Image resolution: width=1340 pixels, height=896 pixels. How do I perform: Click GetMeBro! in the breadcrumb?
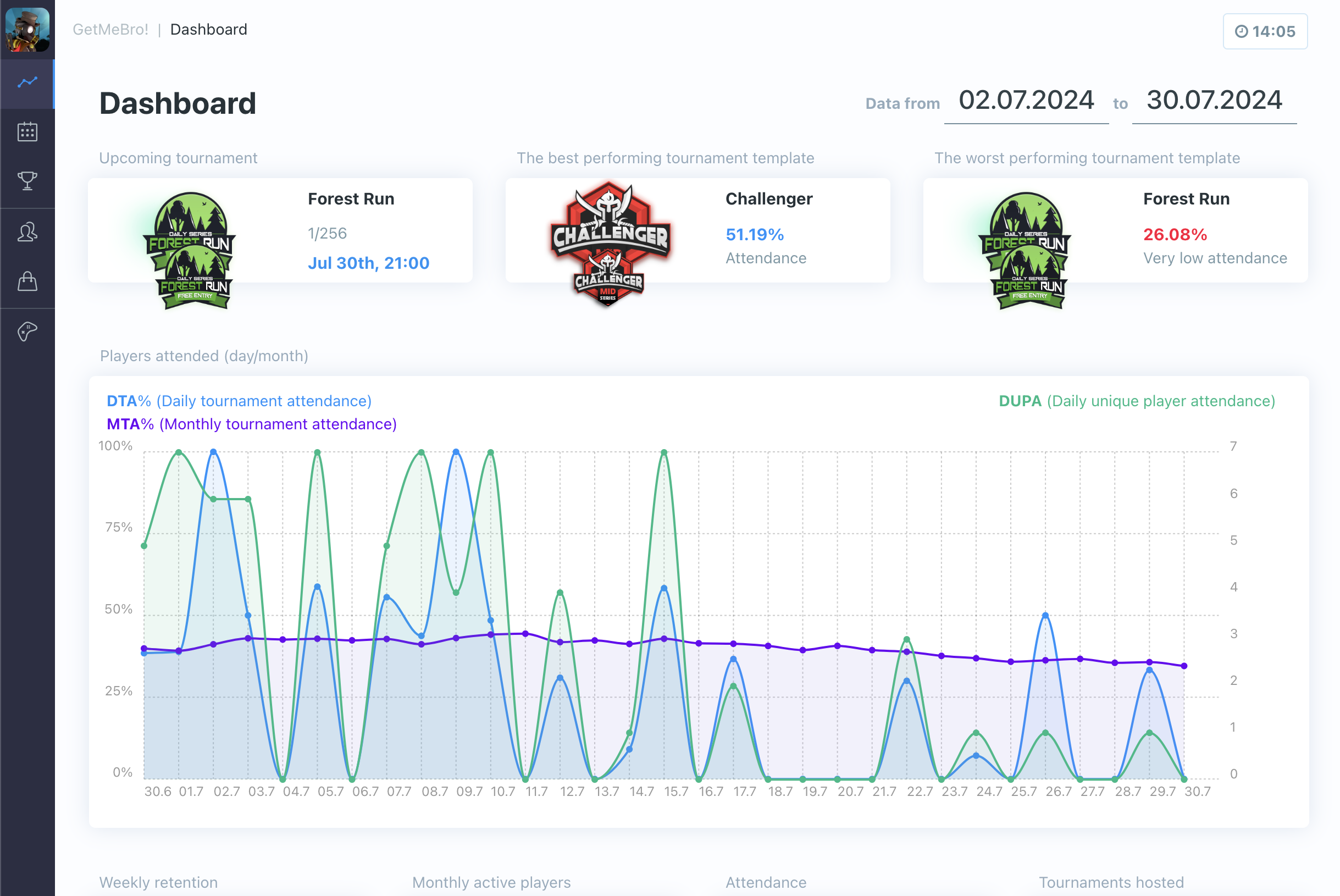[x=111, y=29]
